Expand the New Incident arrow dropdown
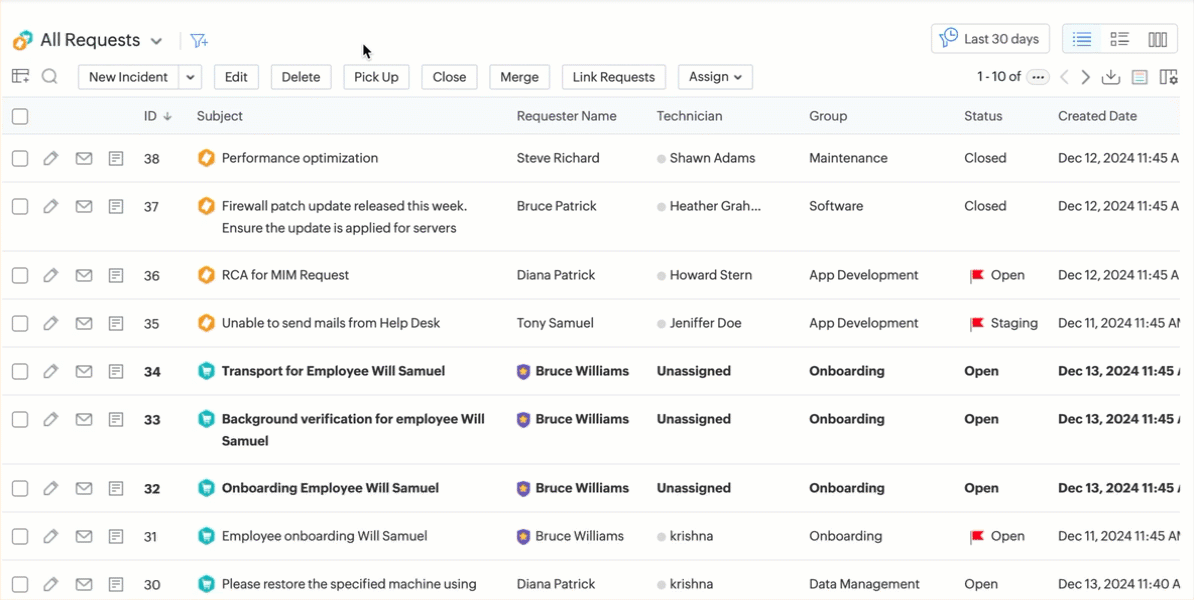Viewport: 1194px width, 600px height. 191,77
